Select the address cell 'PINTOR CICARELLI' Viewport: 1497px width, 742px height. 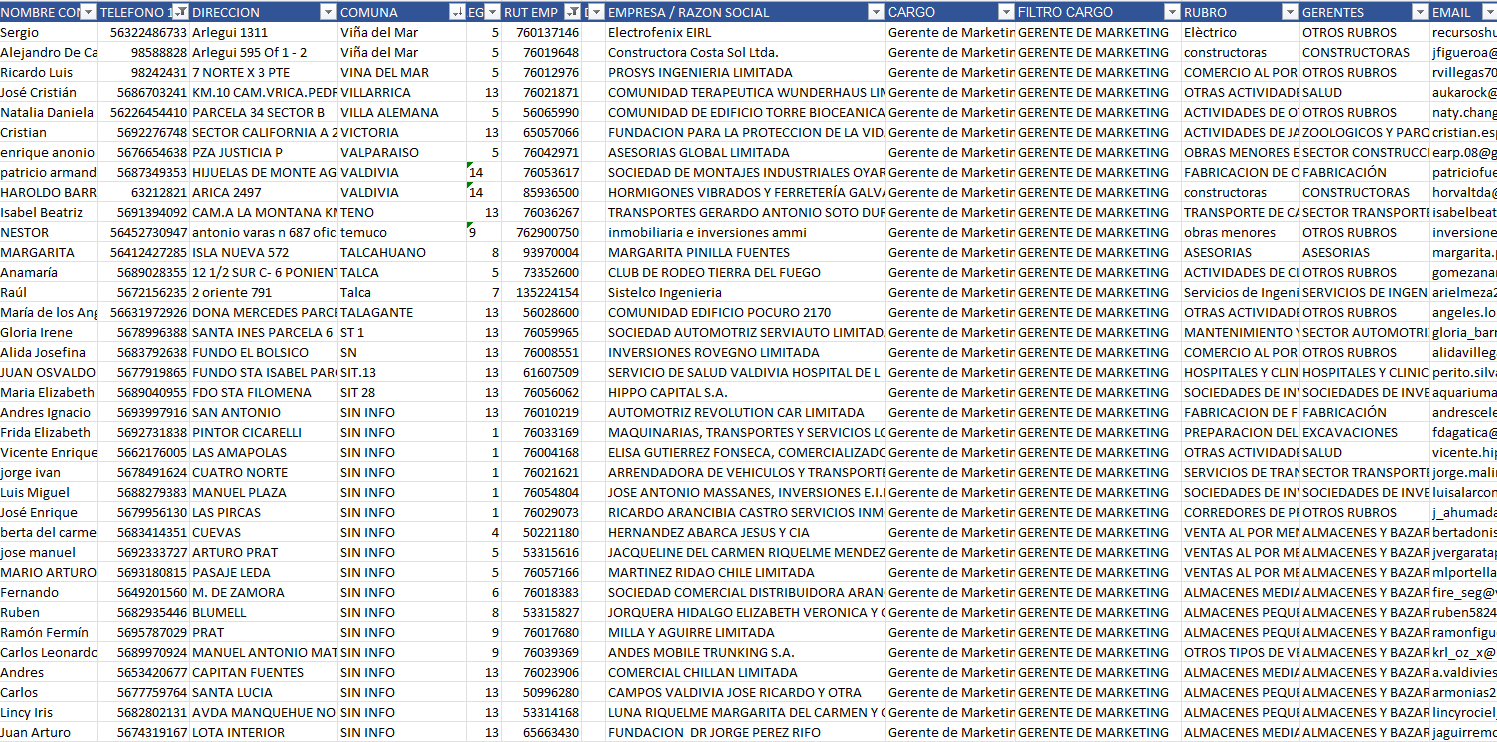[x=264, y=432]
